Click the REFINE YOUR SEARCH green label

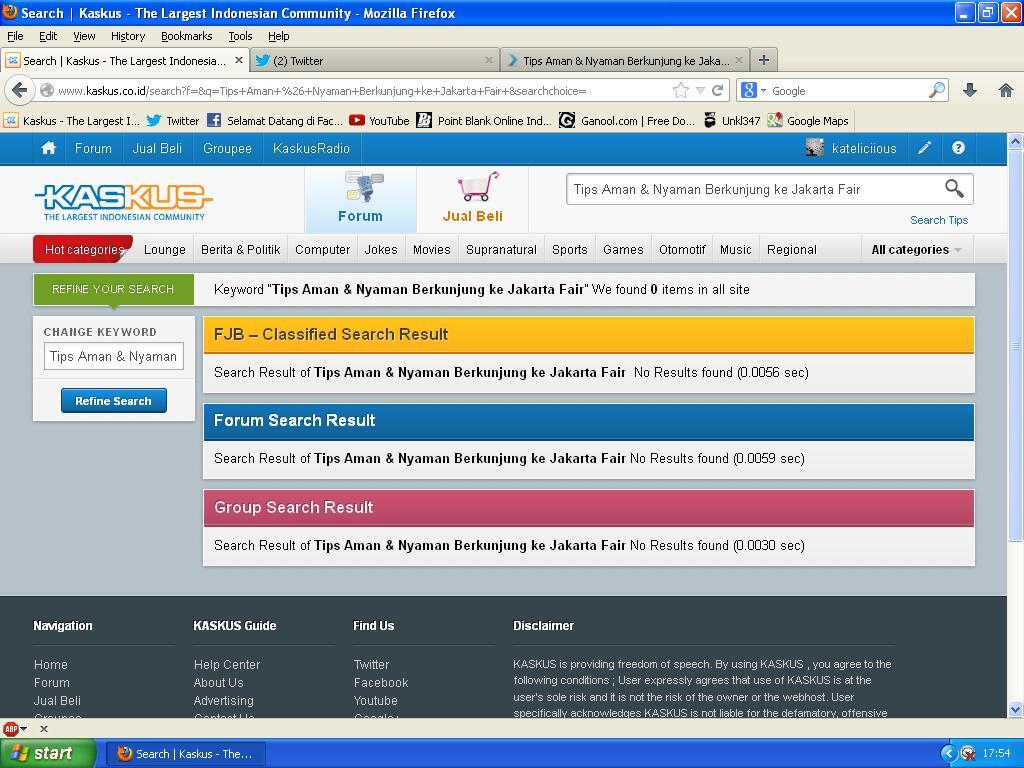(x=114, y=289)
